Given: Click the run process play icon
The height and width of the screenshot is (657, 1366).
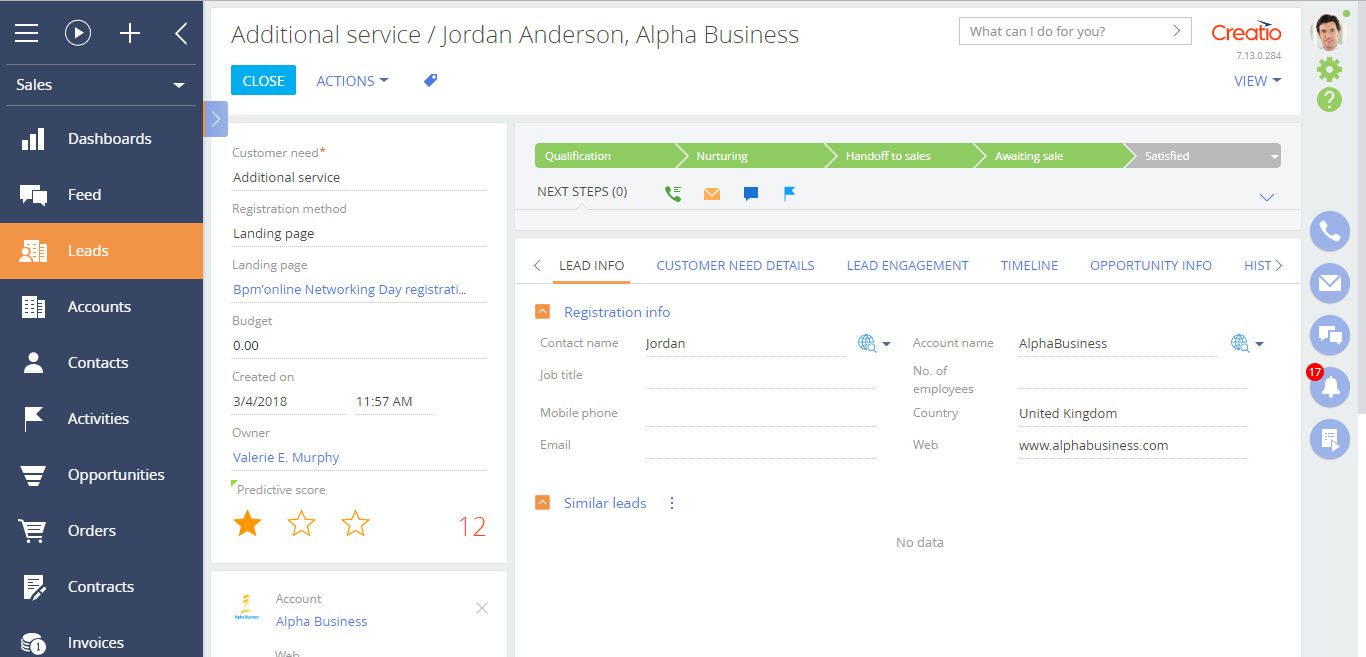Looking at the screenshot, I should [x=78, y=33].
